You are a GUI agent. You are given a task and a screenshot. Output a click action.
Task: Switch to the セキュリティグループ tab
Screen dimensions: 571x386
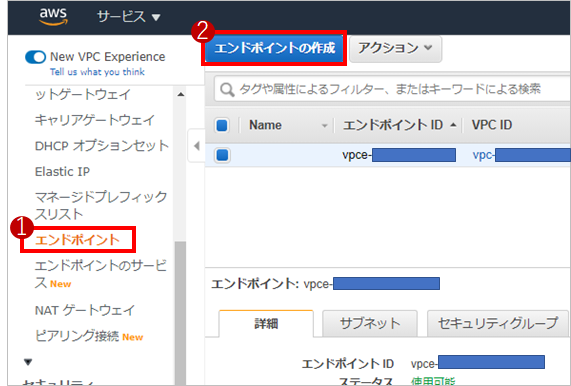click(x=497, y=323)
